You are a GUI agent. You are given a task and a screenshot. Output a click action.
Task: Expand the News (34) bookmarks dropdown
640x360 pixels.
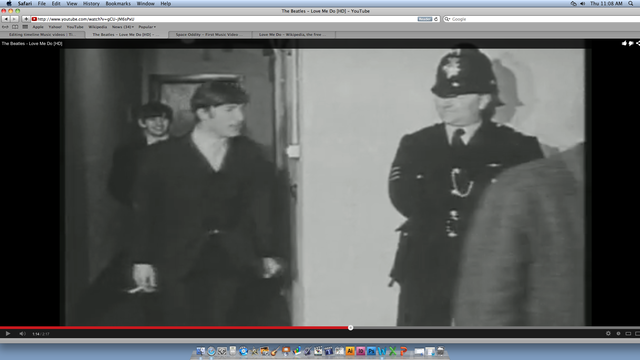pyautogui.click(x=122, y=27)
